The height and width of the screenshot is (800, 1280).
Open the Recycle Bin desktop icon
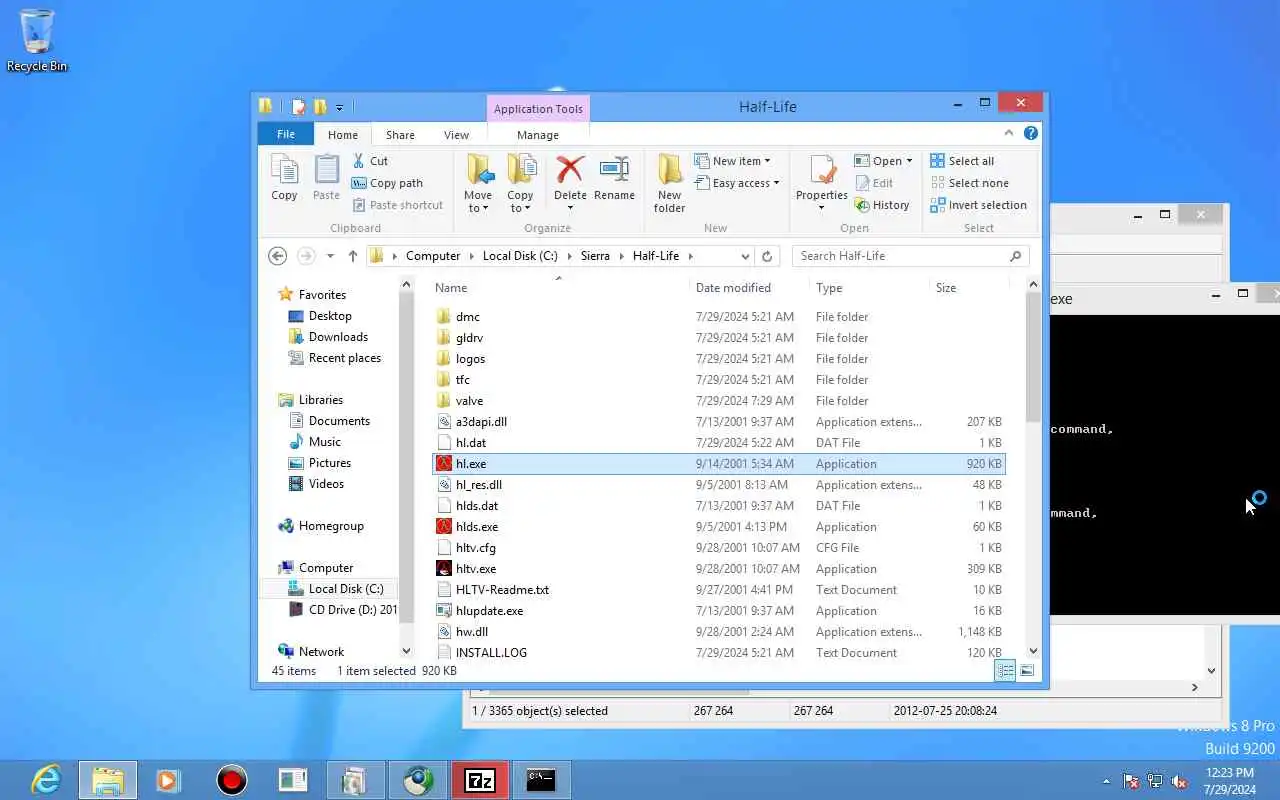point(37,41)
